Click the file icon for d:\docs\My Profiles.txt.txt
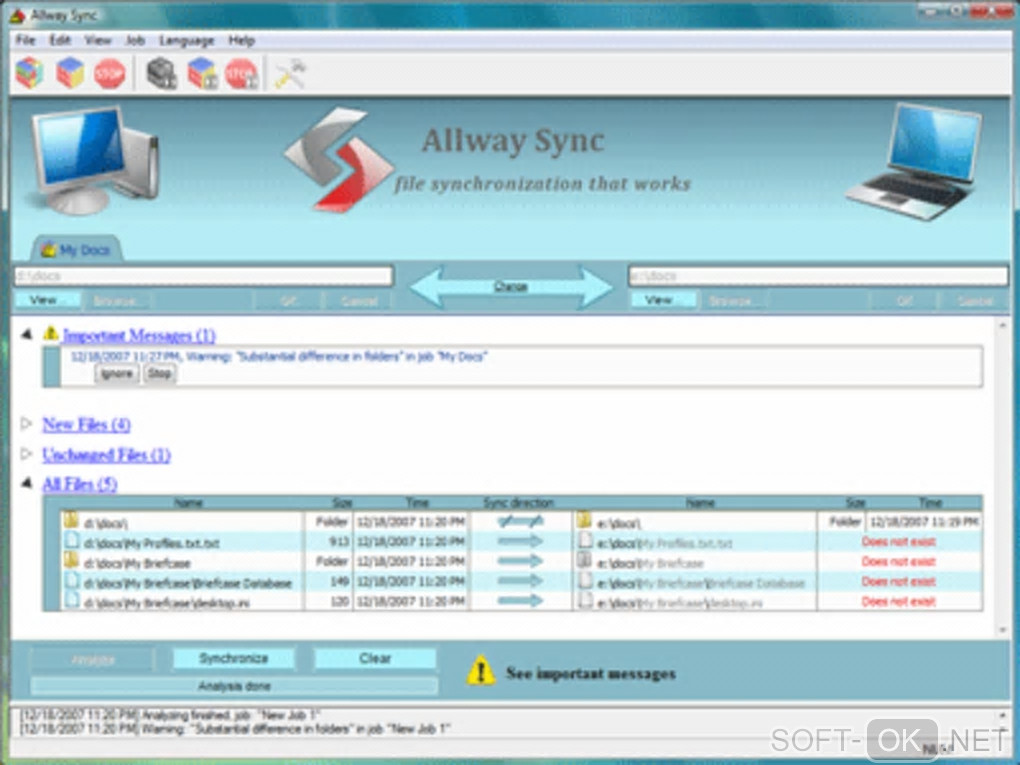Viewport: 1020px width, 765px height. click(x=72, y=541)
